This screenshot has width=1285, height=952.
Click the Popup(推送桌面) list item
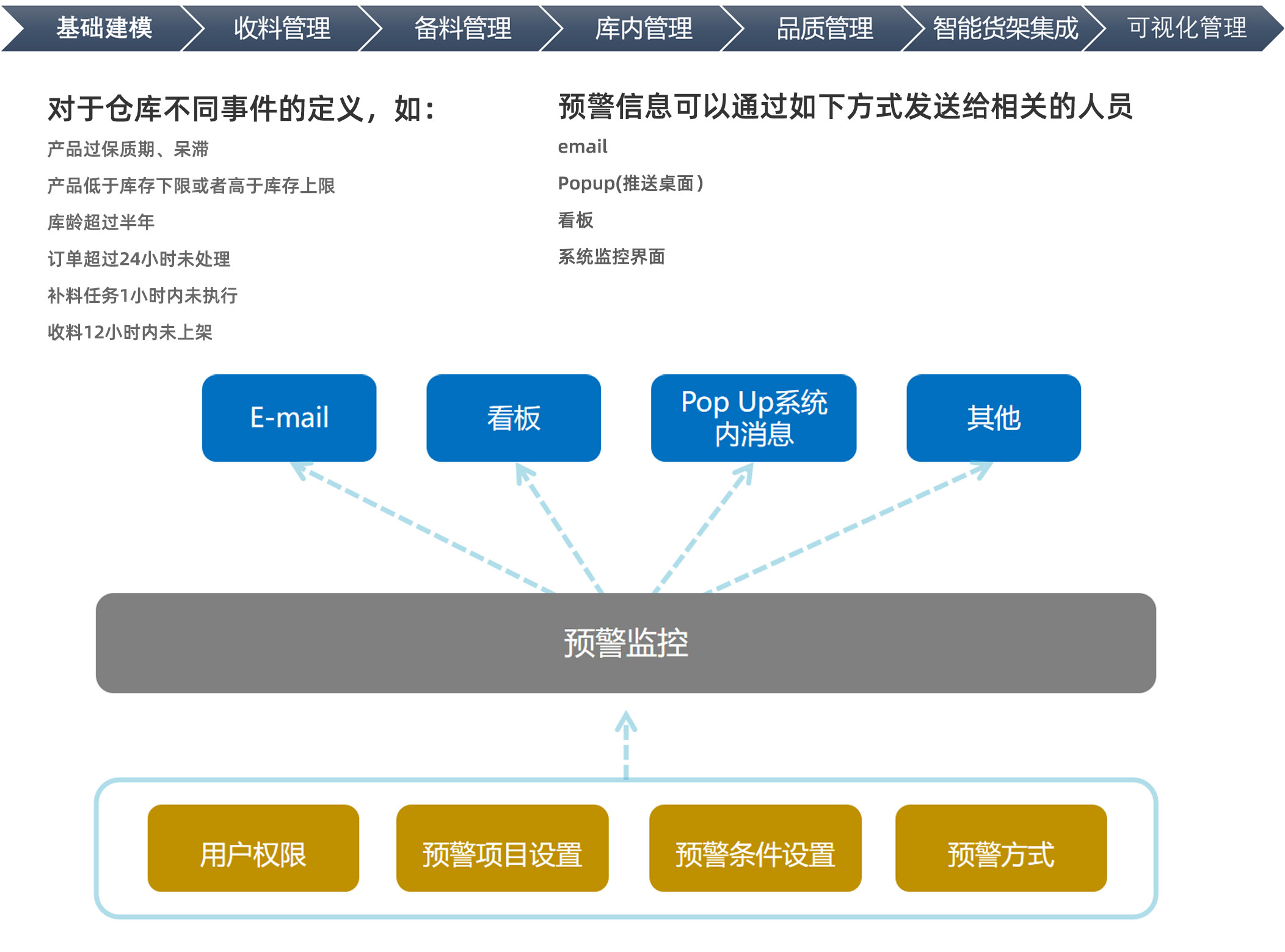(630, 183)
